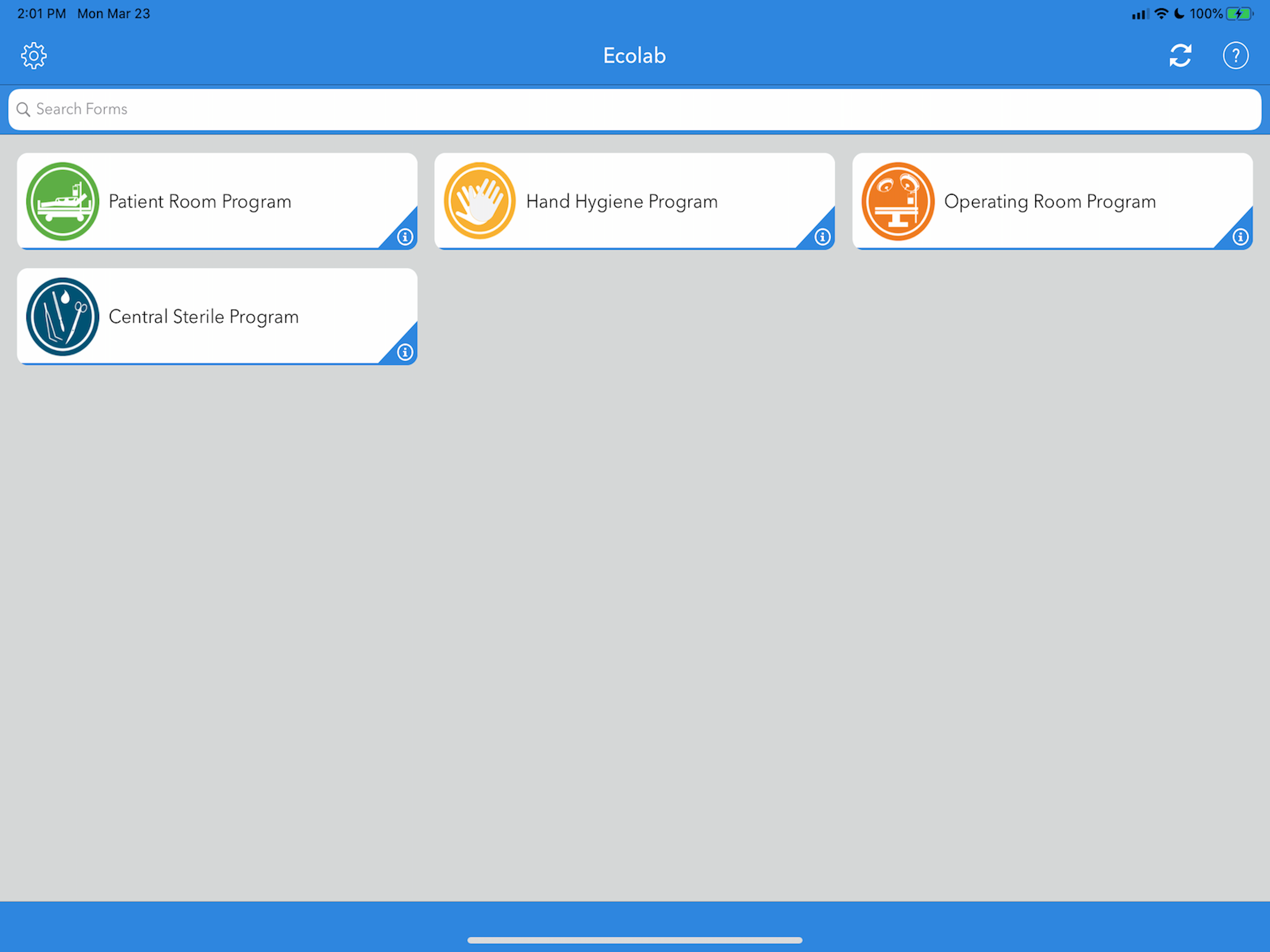Image resolution: width=1270 pixels, height=952 pixels.
Task: Tap the search magnifier icon
Action: click(24, 110)
